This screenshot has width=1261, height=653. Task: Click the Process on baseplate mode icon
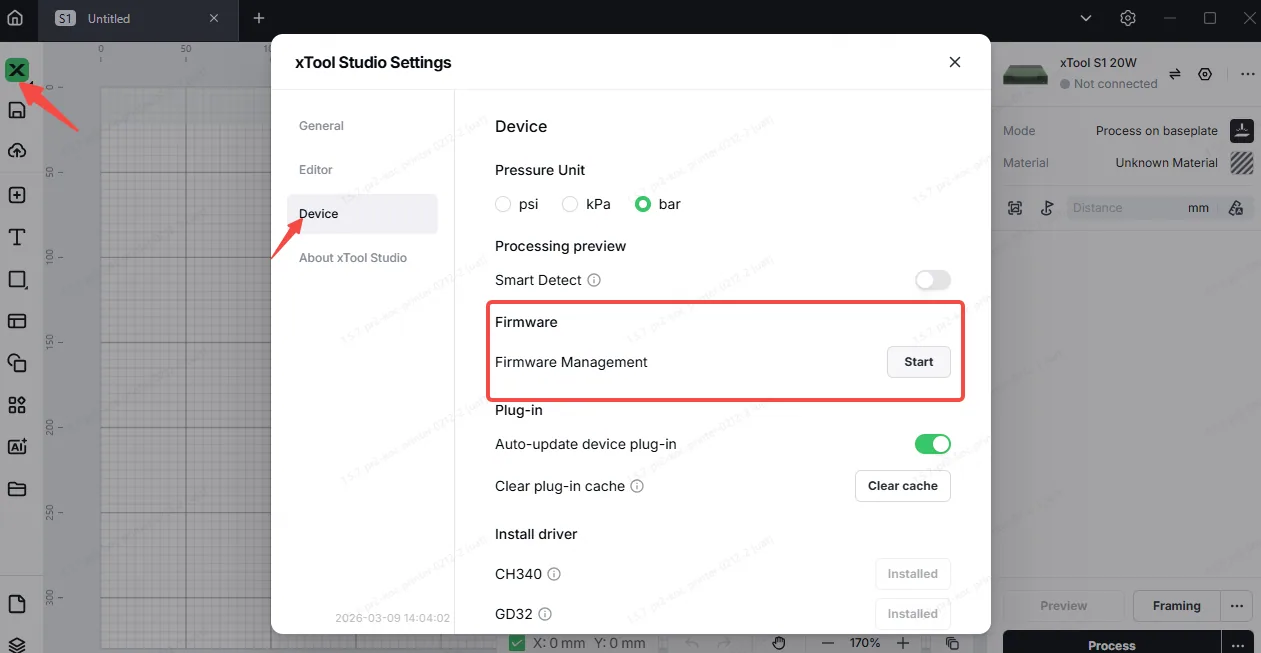(1241, 130)
